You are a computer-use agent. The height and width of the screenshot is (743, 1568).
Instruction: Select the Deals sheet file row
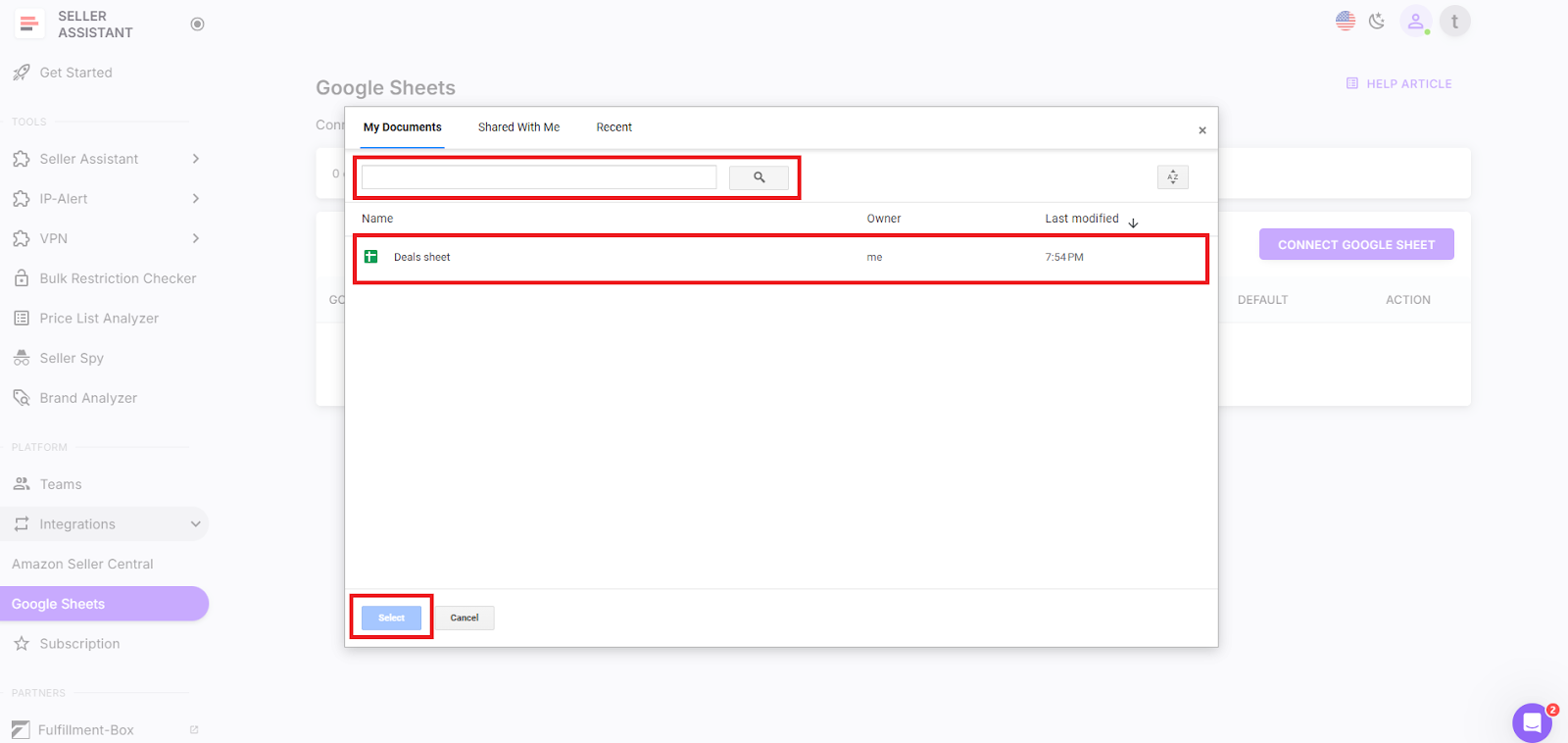click(x=781, y=258)
